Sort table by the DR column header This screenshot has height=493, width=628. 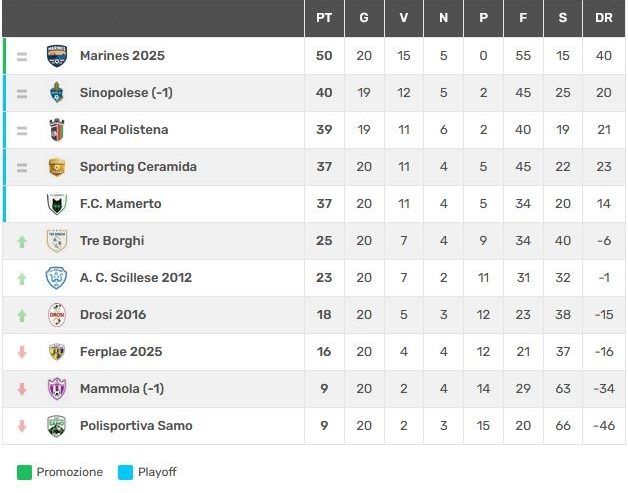(x=604, y=18)
